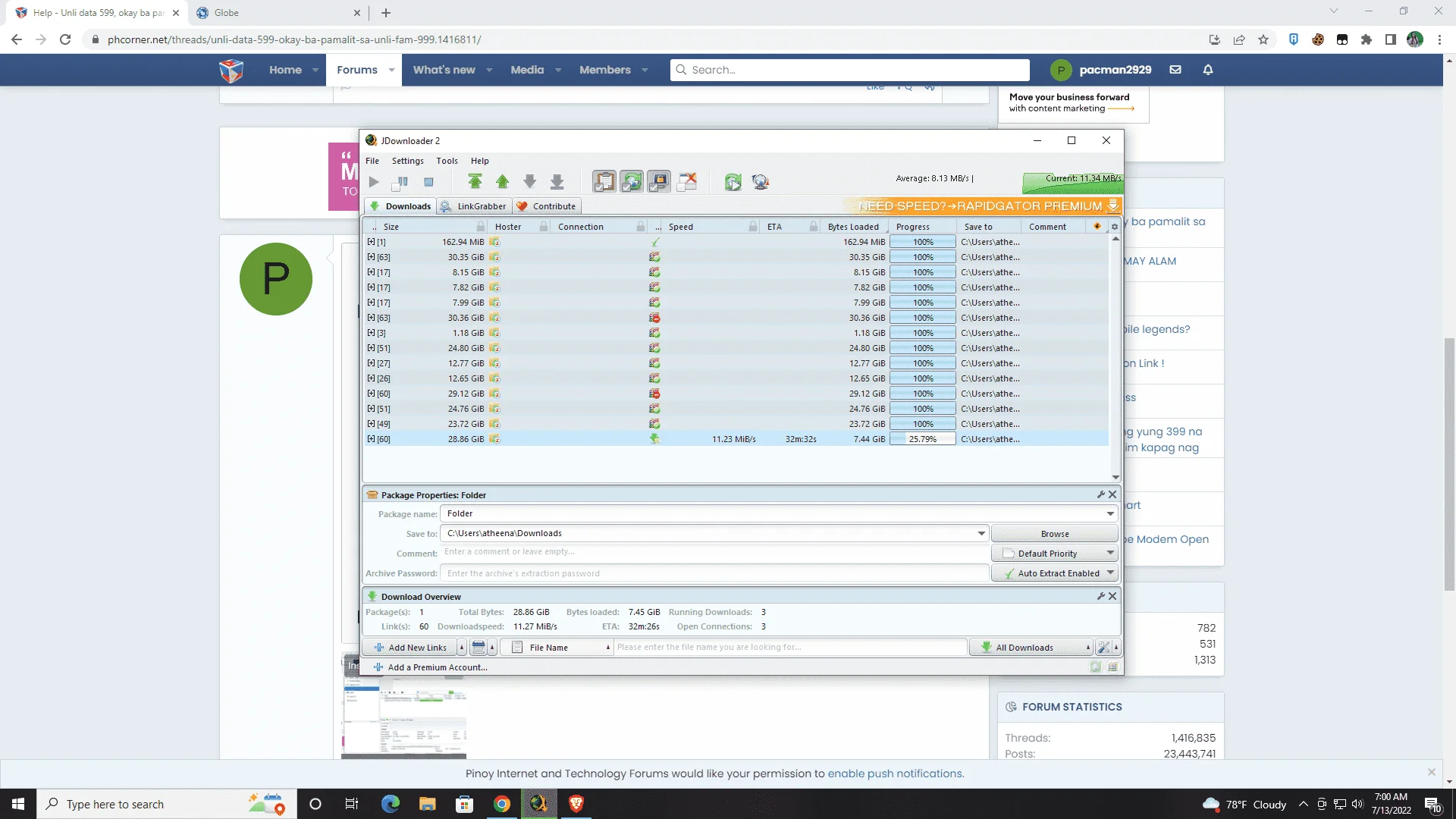Open Download Overview panel settings wrench
The width and height of the screenshot is (1456, 819).
(1100, 596)
